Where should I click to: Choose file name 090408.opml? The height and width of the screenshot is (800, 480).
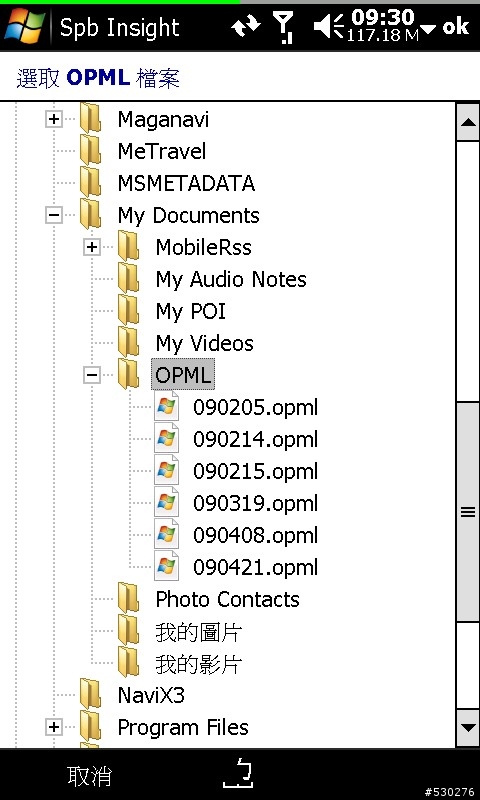(x=256, y=535)
